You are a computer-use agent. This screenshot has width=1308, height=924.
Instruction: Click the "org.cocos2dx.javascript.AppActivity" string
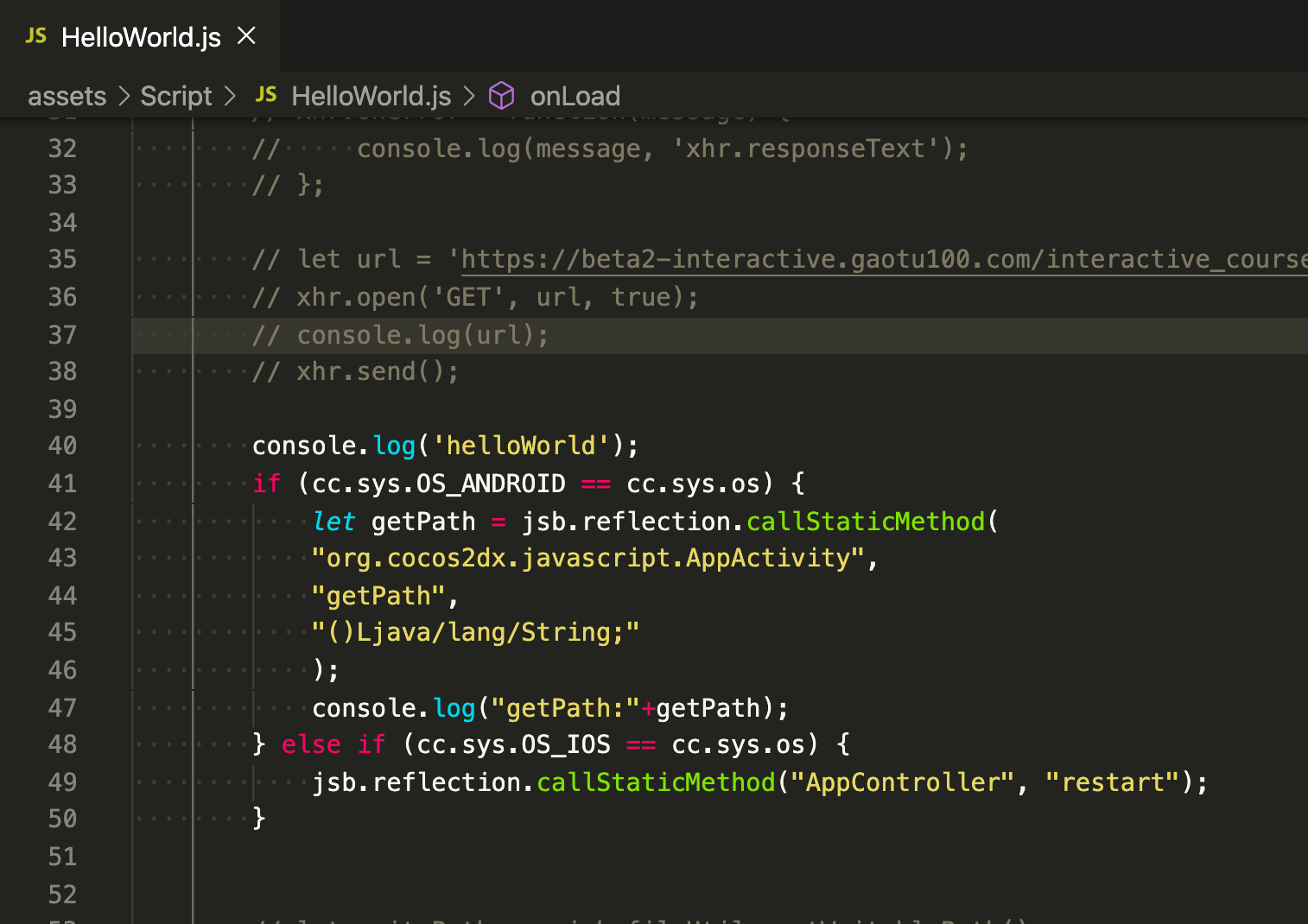[x=588, y=558]
